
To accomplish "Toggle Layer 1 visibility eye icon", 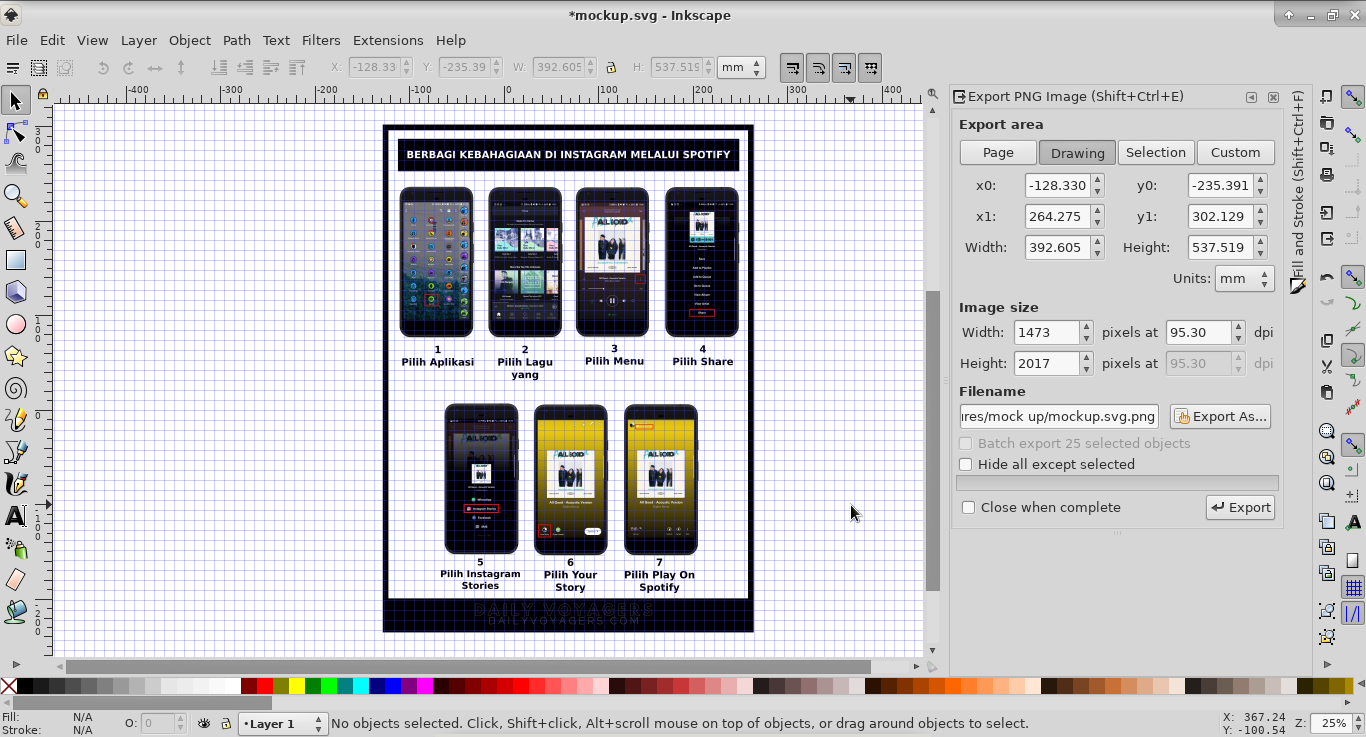I will (204, 723).
